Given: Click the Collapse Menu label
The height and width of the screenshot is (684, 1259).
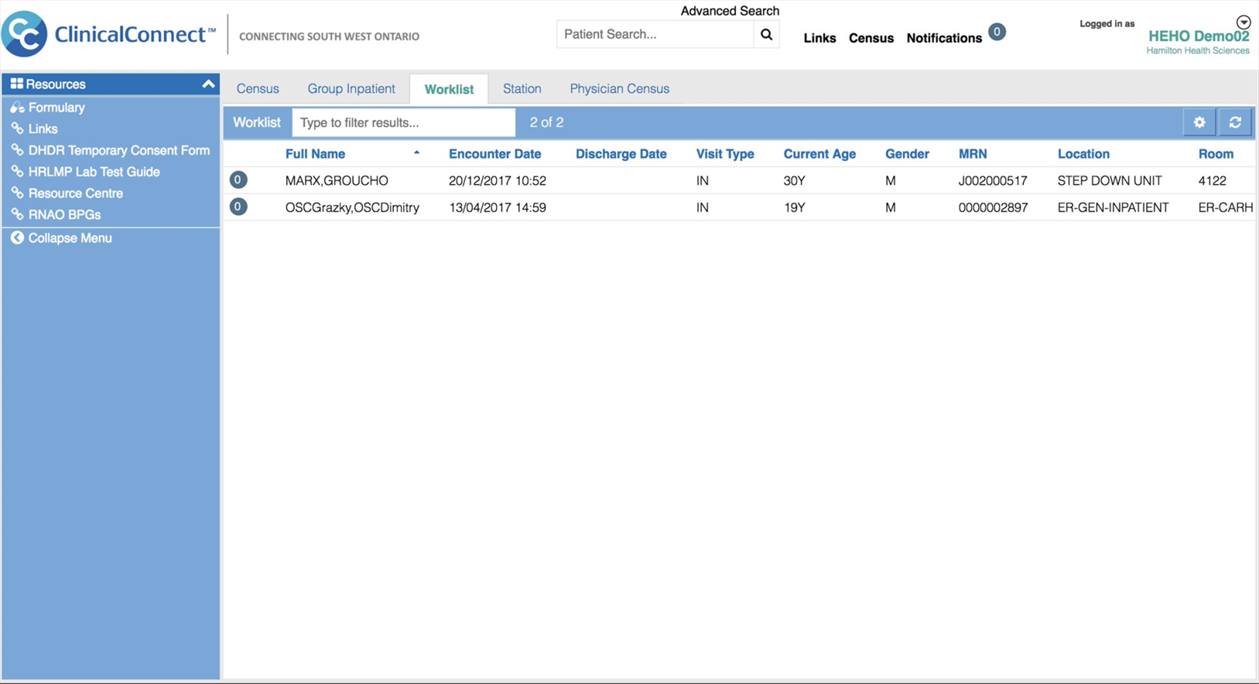Looking at the screenshot, I should (70, 238).
